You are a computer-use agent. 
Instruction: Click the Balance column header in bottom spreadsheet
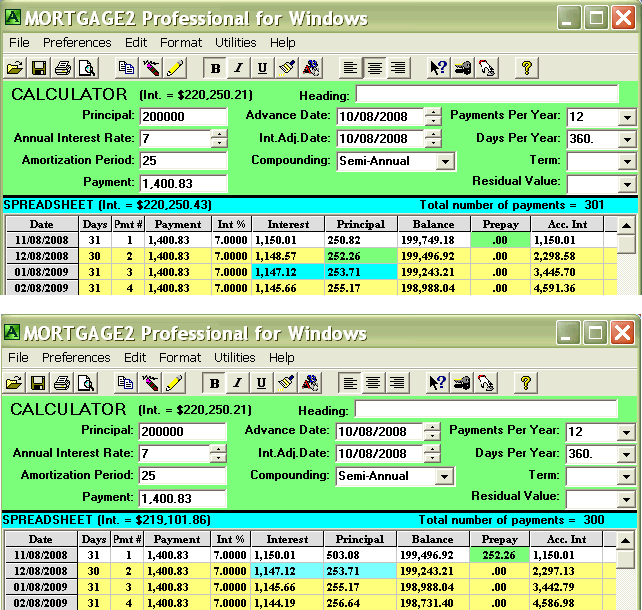[432, 539]
